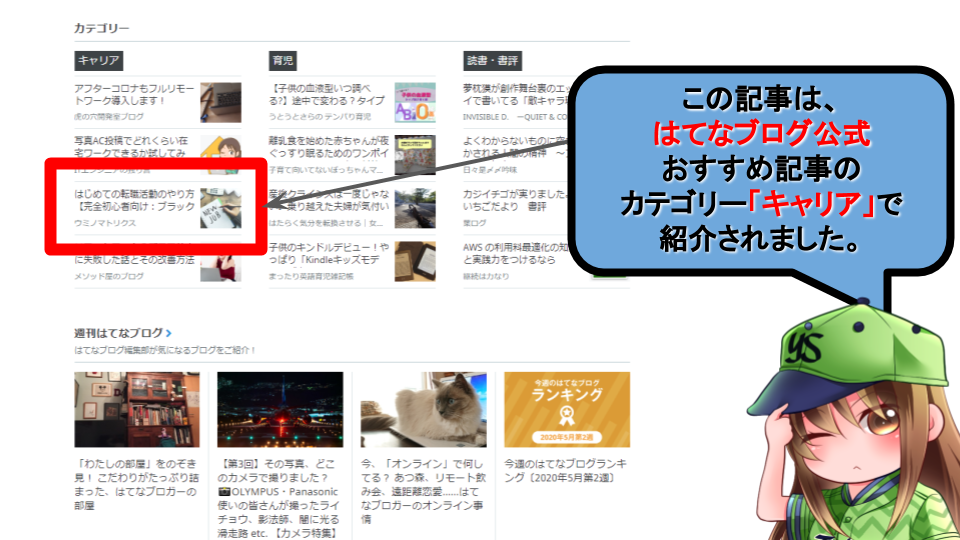Open the メソッド屋のブログ blog name
Screen dimensions: 960x540
(109, 276)
